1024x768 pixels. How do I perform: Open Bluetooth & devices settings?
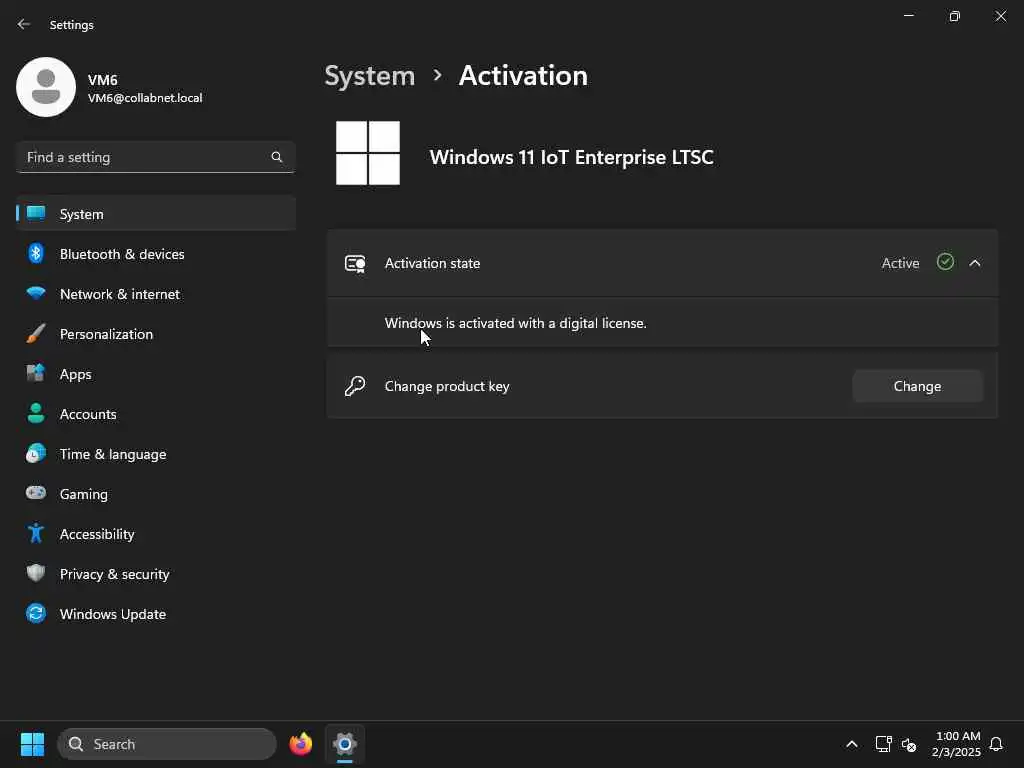156,254
